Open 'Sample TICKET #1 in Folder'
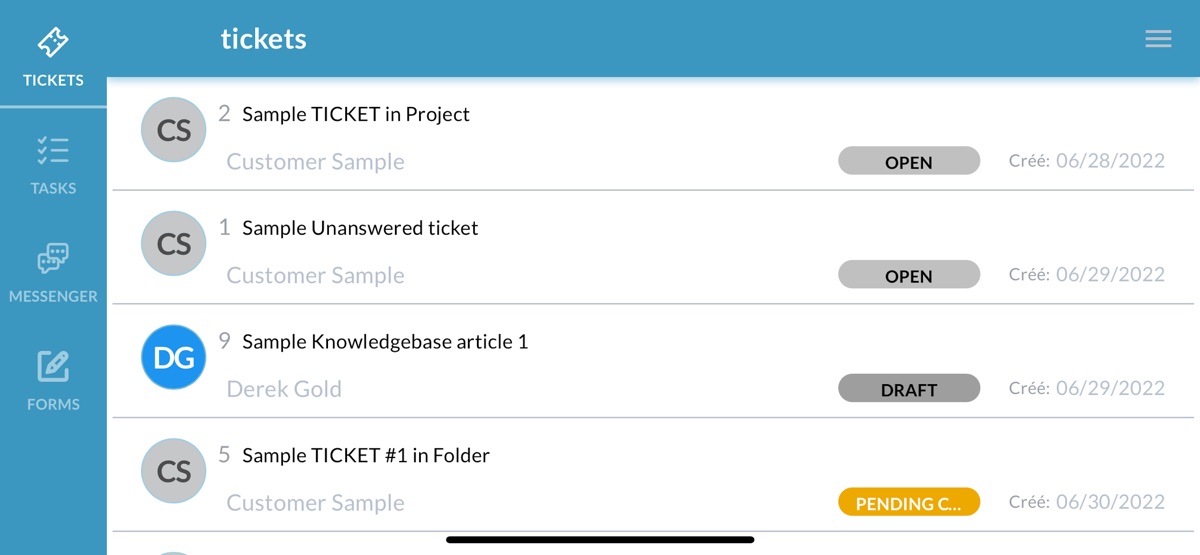This screenshot has width=1200, height=555. 366,456
